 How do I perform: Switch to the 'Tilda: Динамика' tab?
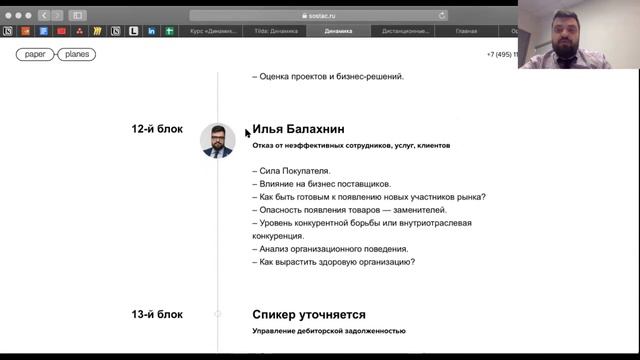(x=275, y=31)
